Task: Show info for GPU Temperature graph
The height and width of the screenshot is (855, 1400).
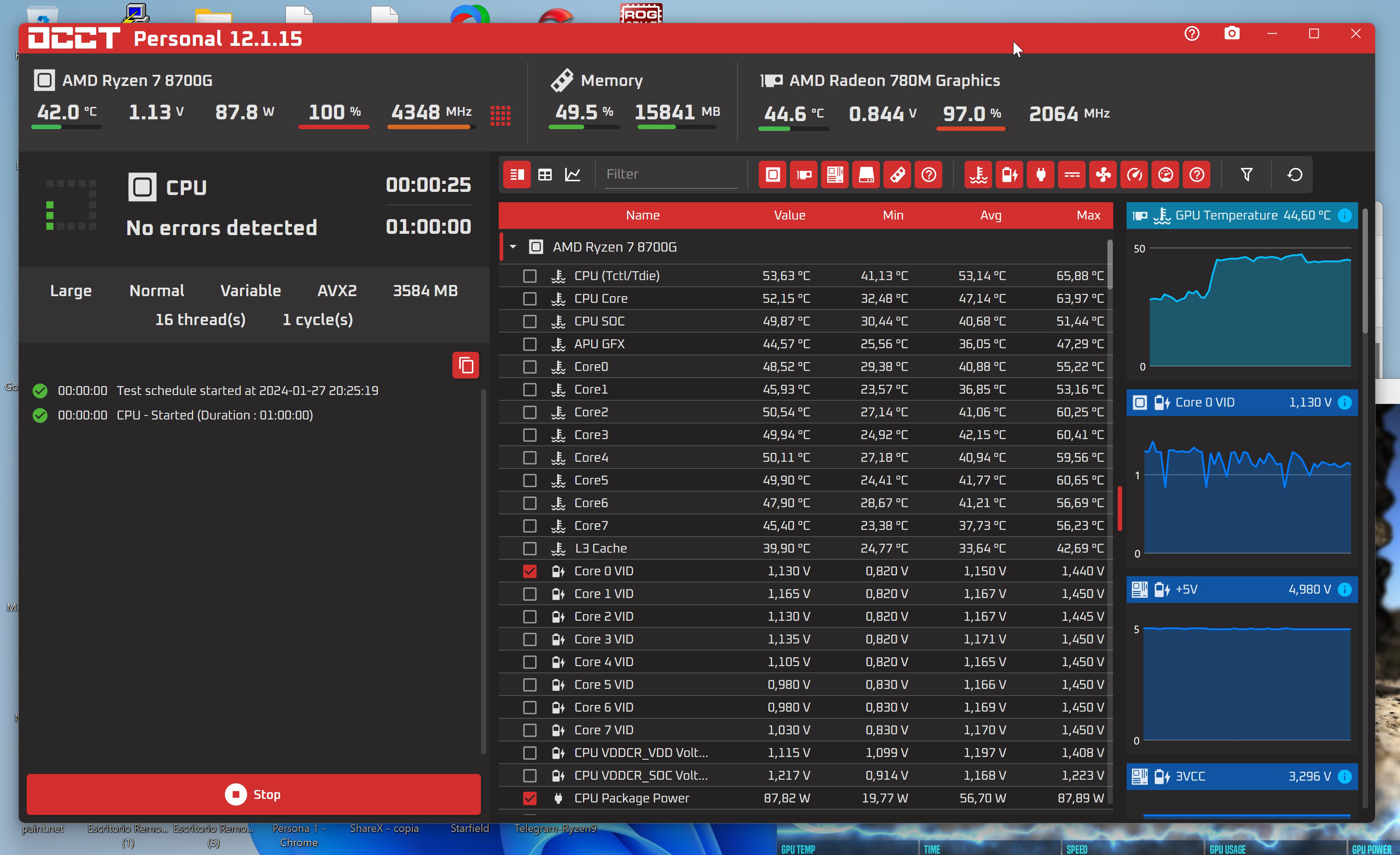Action: click(x=1345, y=216)
